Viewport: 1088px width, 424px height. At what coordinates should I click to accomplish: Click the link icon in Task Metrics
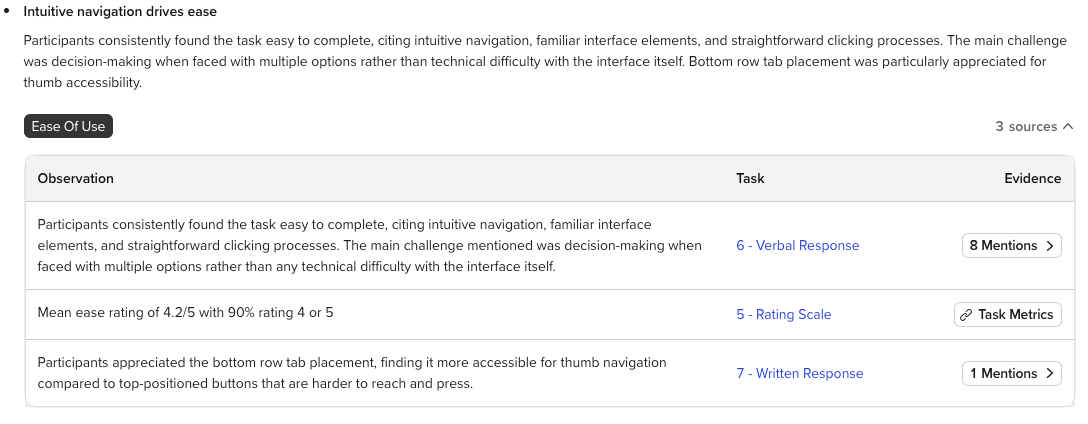pos(966,314)
